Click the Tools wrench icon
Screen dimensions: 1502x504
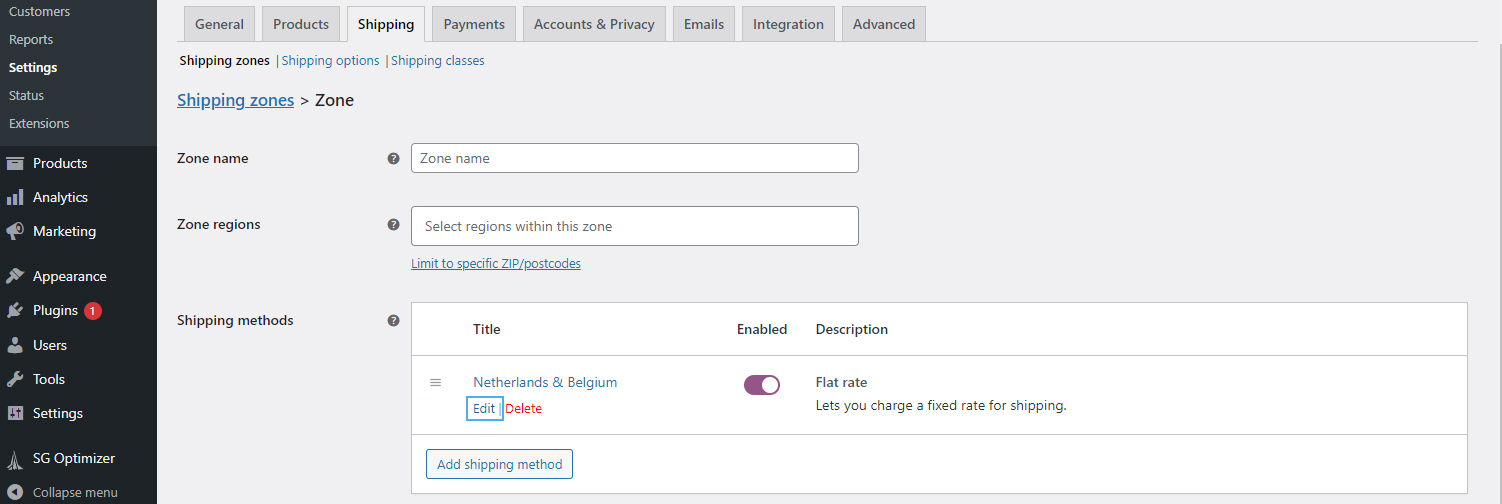click(15, 379)
